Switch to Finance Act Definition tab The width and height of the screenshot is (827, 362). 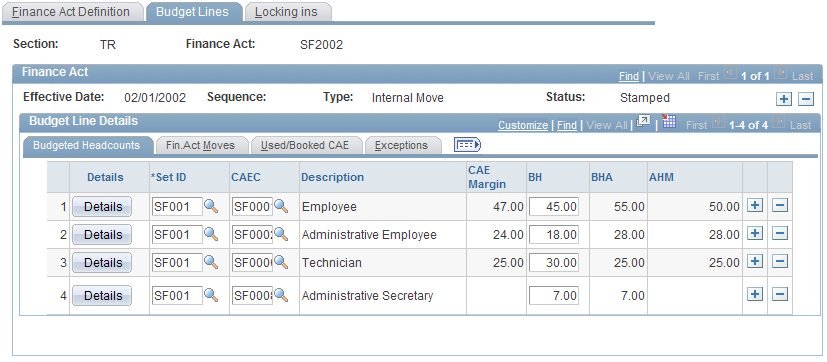(72, 12)
